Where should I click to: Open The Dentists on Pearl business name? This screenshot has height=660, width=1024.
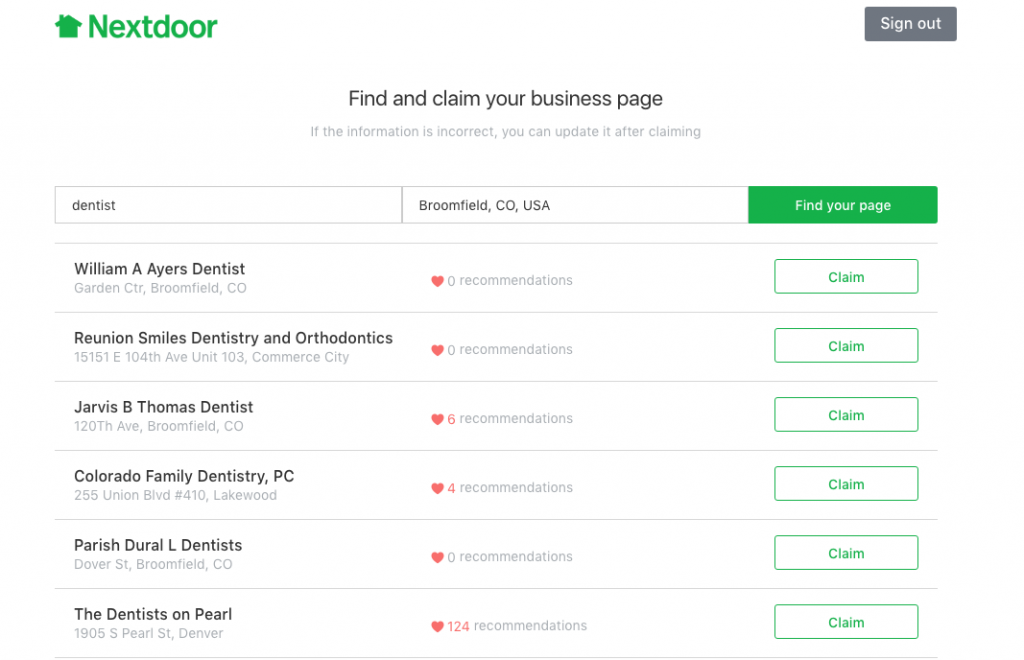click(153, 614)
